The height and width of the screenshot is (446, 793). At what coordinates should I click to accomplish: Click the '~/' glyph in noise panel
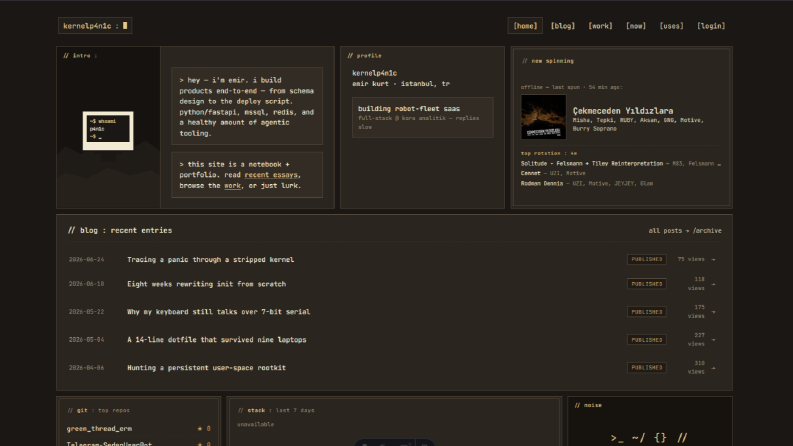tap(639, 438)
